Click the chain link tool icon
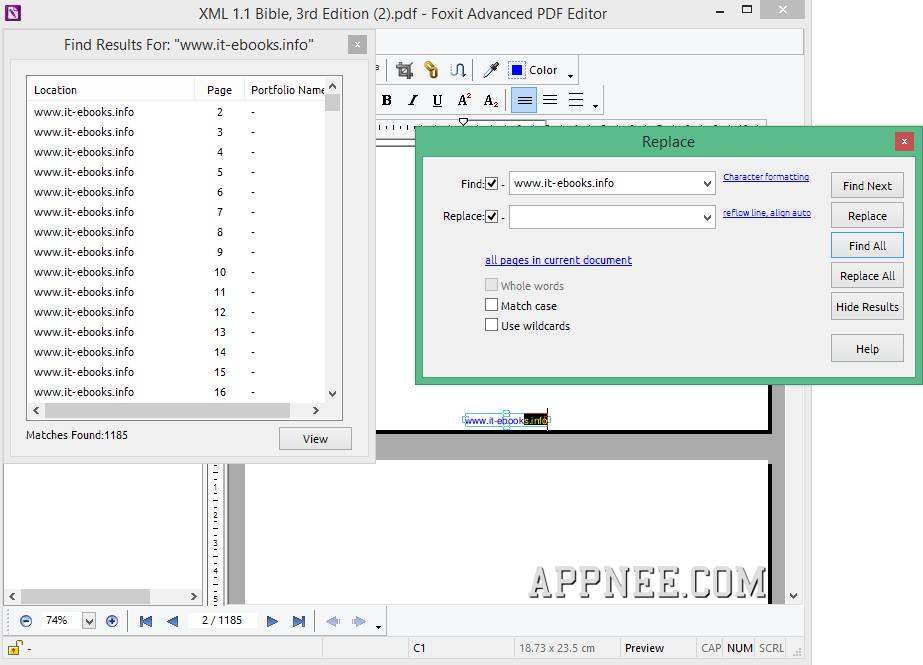The height and width of the screenshot is (665, 923). click(x=431, y=70)
